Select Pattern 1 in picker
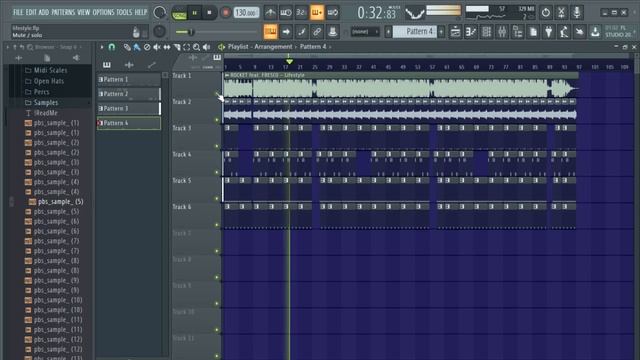The height and width of the screenshot is (360, 640). [129, 79]
